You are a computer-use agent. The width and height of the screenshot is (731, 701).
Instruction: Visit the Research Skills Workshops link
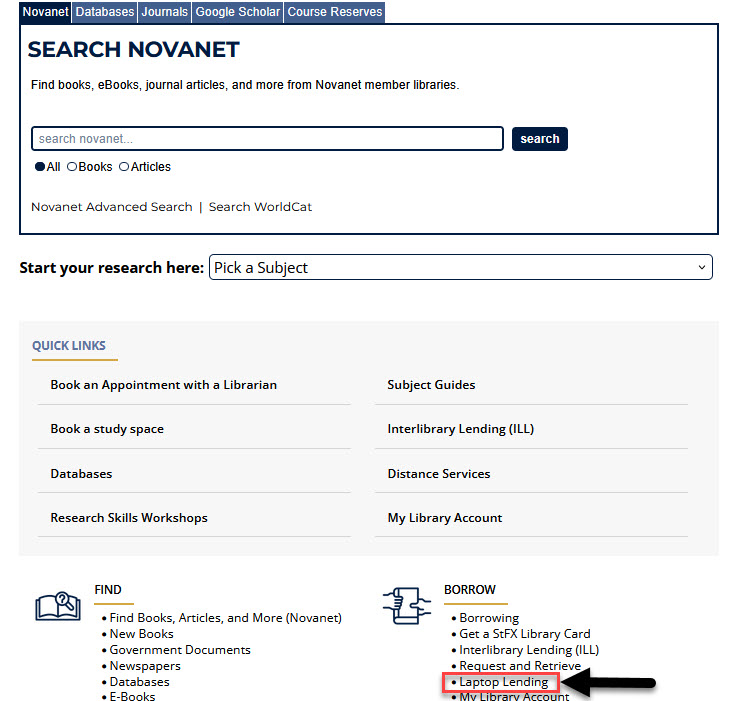(x=129, y=518)
